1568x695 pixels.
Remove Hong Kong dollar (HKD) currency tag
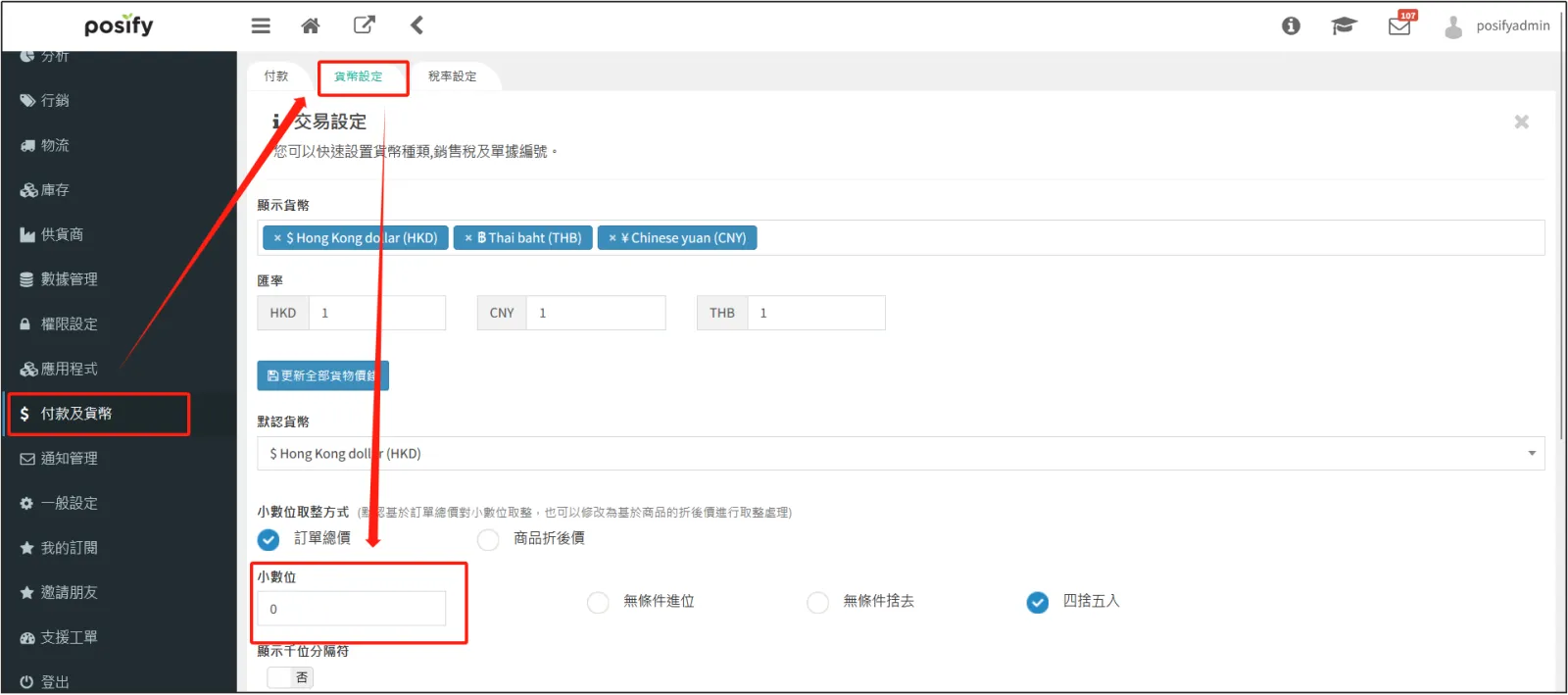coord(277,238)
